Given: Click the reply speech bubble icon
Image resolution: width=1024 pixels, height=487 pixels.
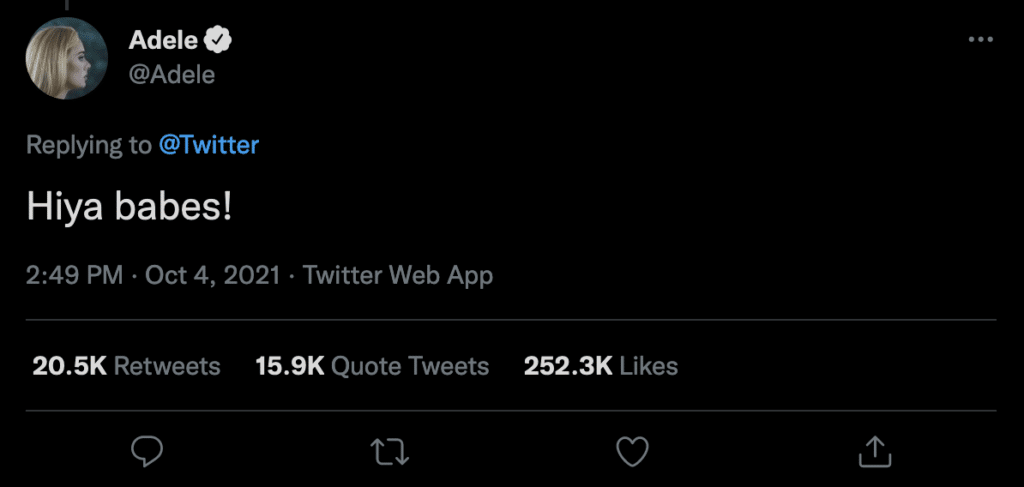Looking at the screenshot, I should (x=147, y=452).
